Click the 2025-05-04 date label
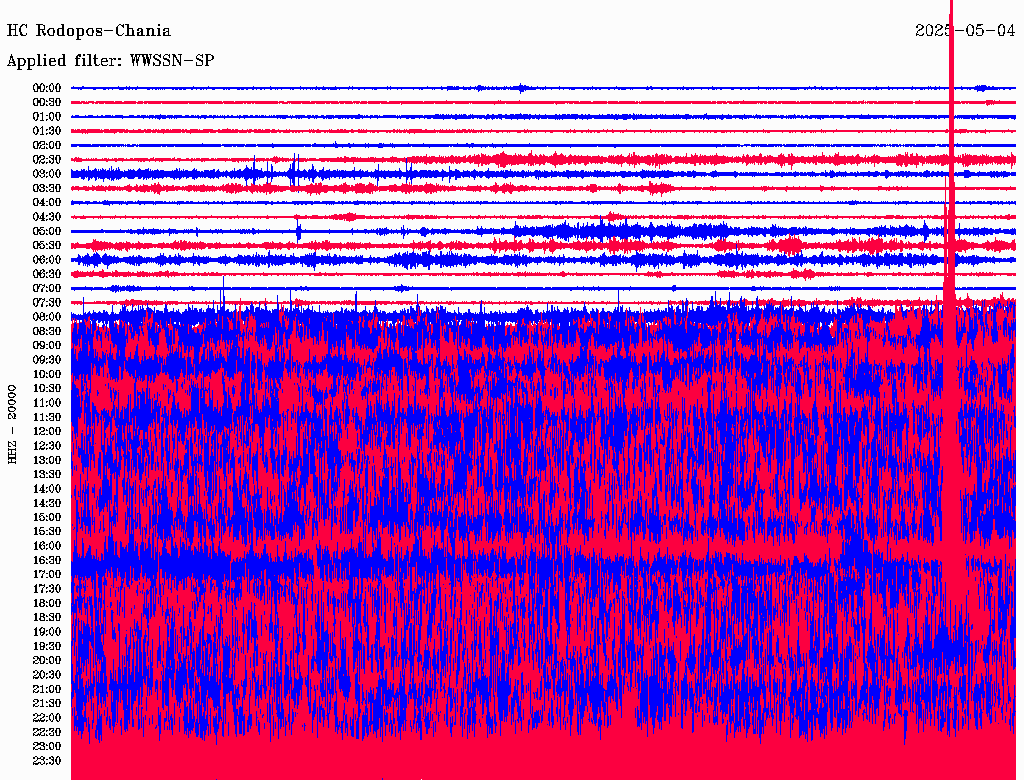The height and width of the screenshot is (780, 1024). click(965, 31)
